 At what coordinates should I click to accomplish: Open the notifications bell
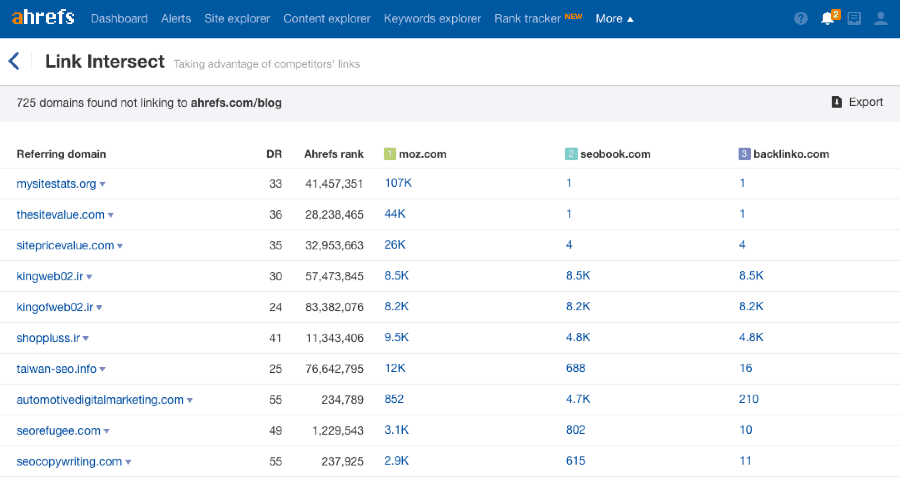tap(827, 19)
